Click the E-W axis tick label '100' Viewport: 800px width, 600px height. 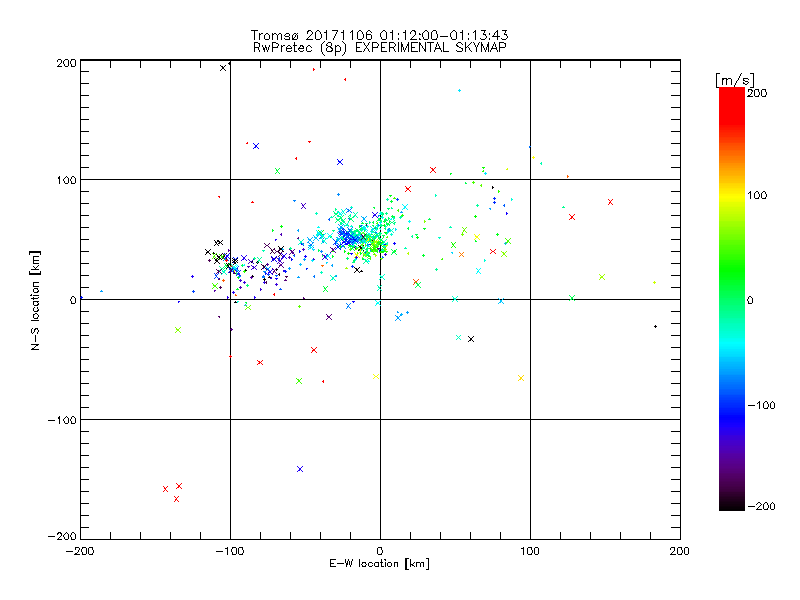[x=530, y=551]
